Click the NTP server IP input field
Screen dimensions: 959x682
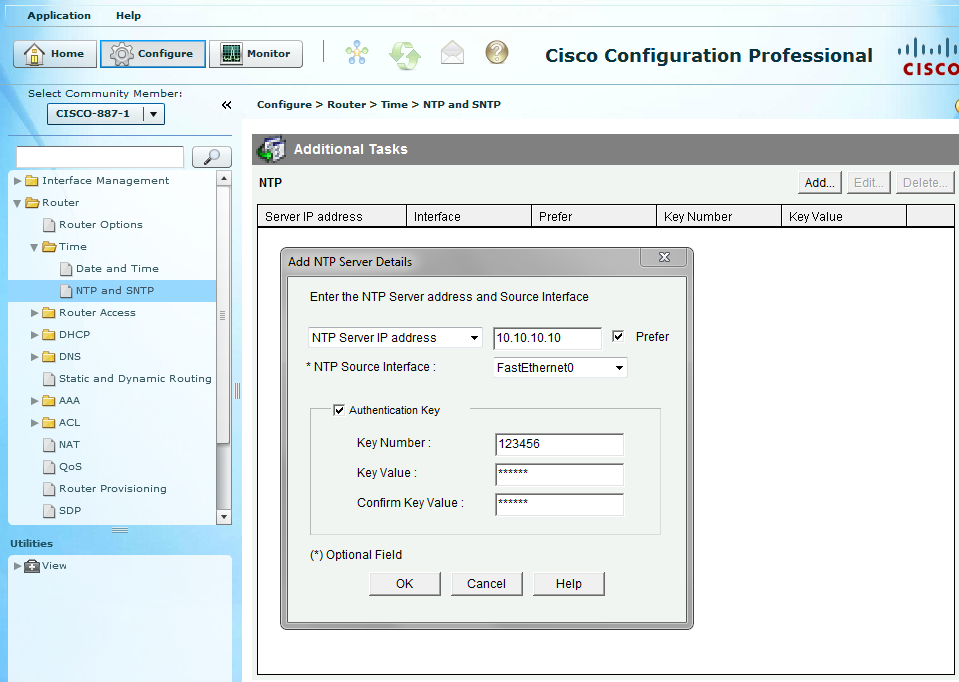547,338
